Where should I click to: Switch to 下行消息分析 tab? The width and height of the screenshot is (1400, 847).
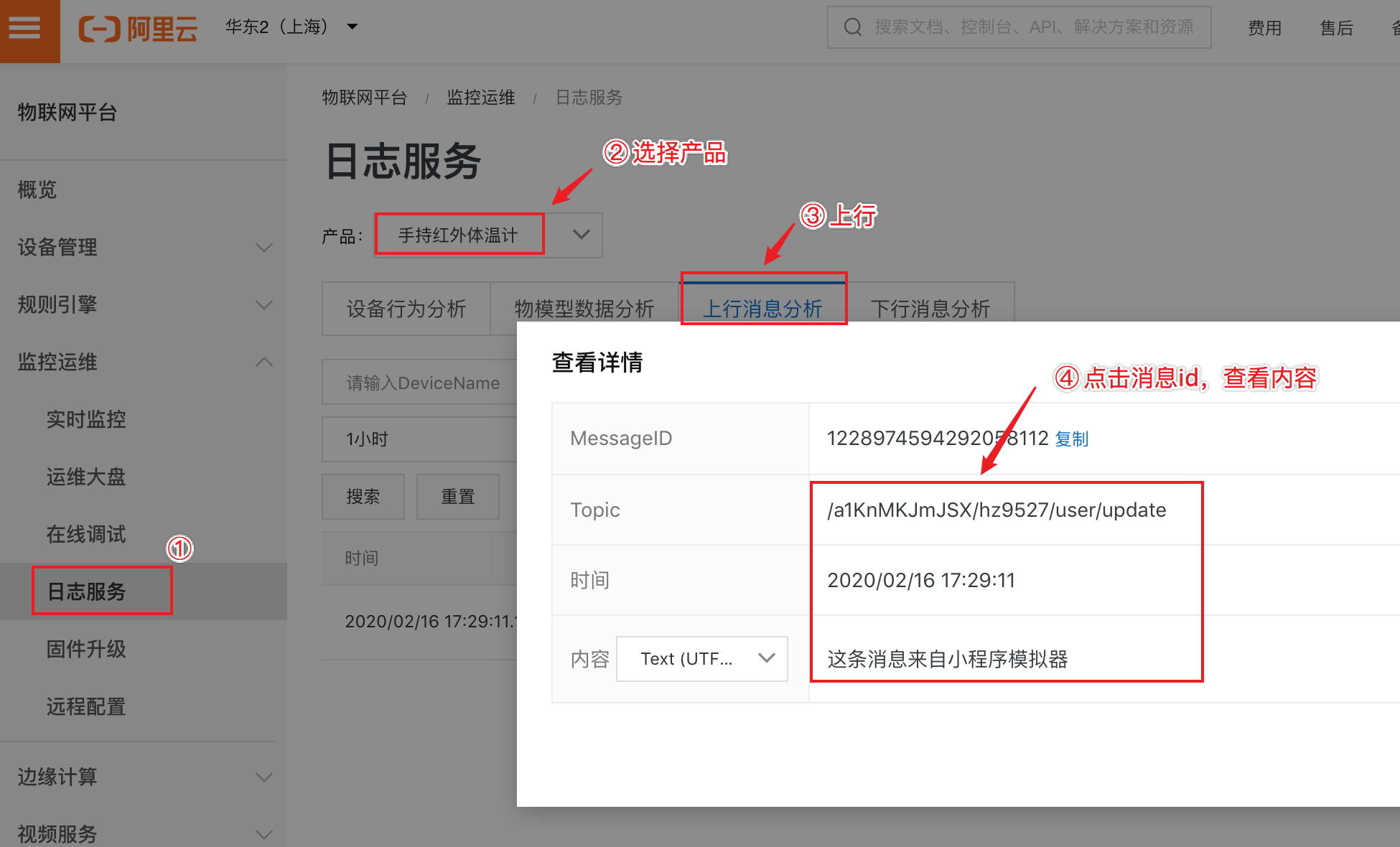(930, 309)
